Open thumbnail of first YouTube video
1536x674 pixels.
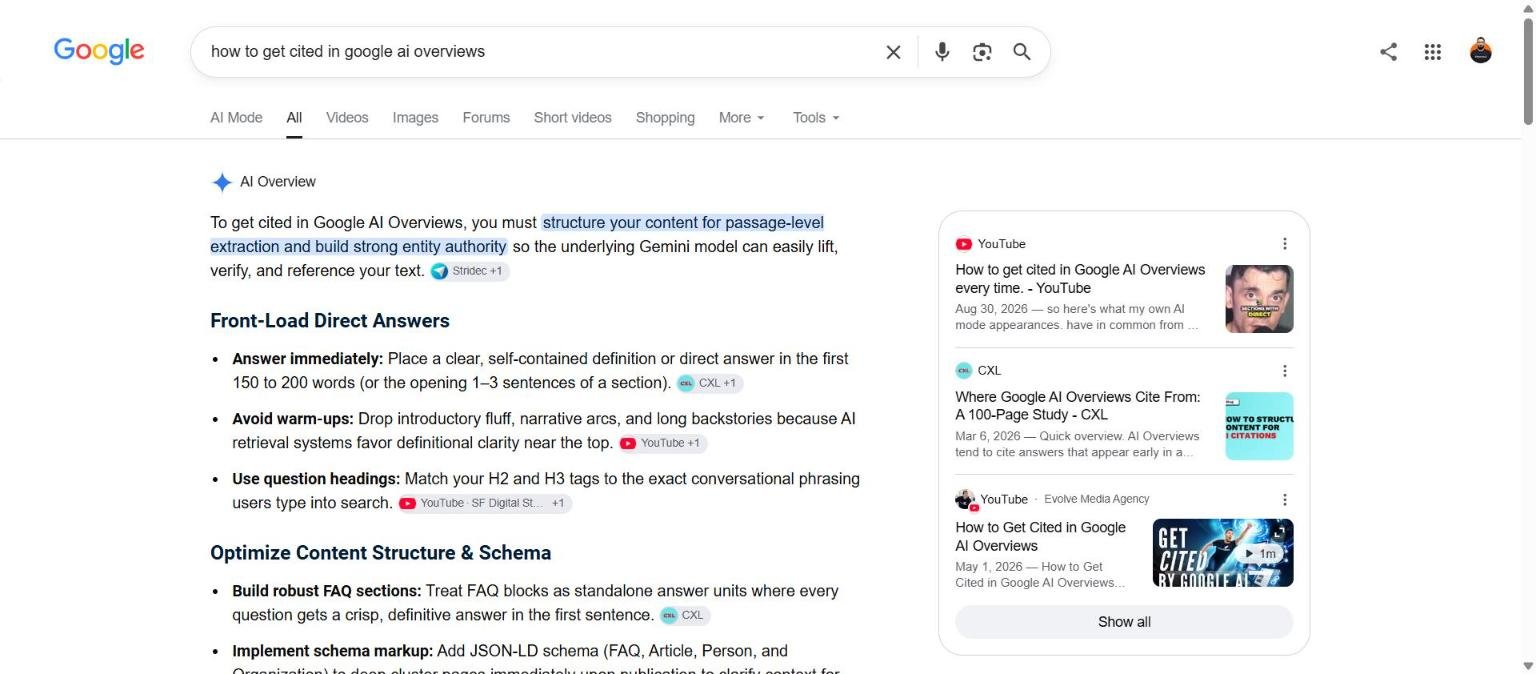pos(1259,298)
